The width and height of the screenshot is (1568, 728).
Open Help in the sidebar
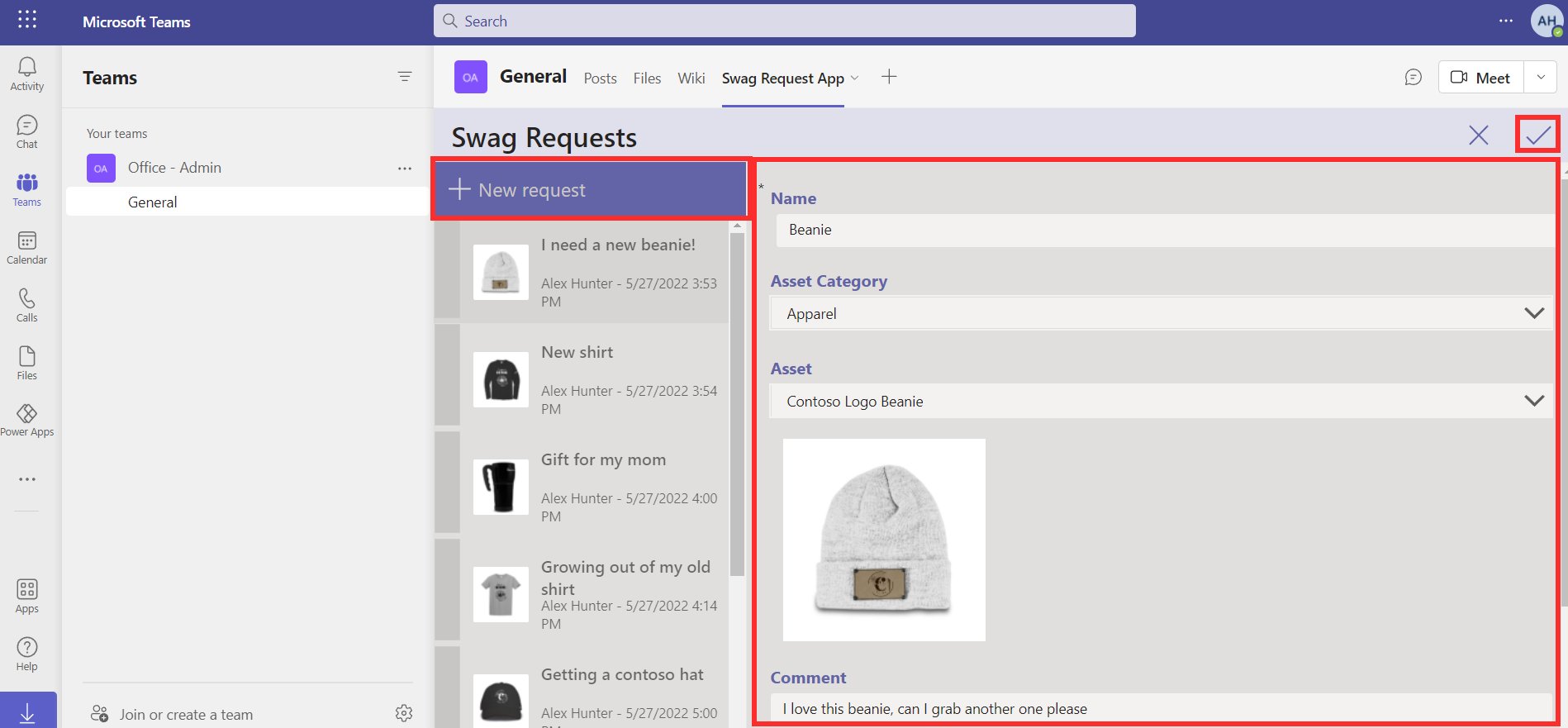click(x=27, y=654)
